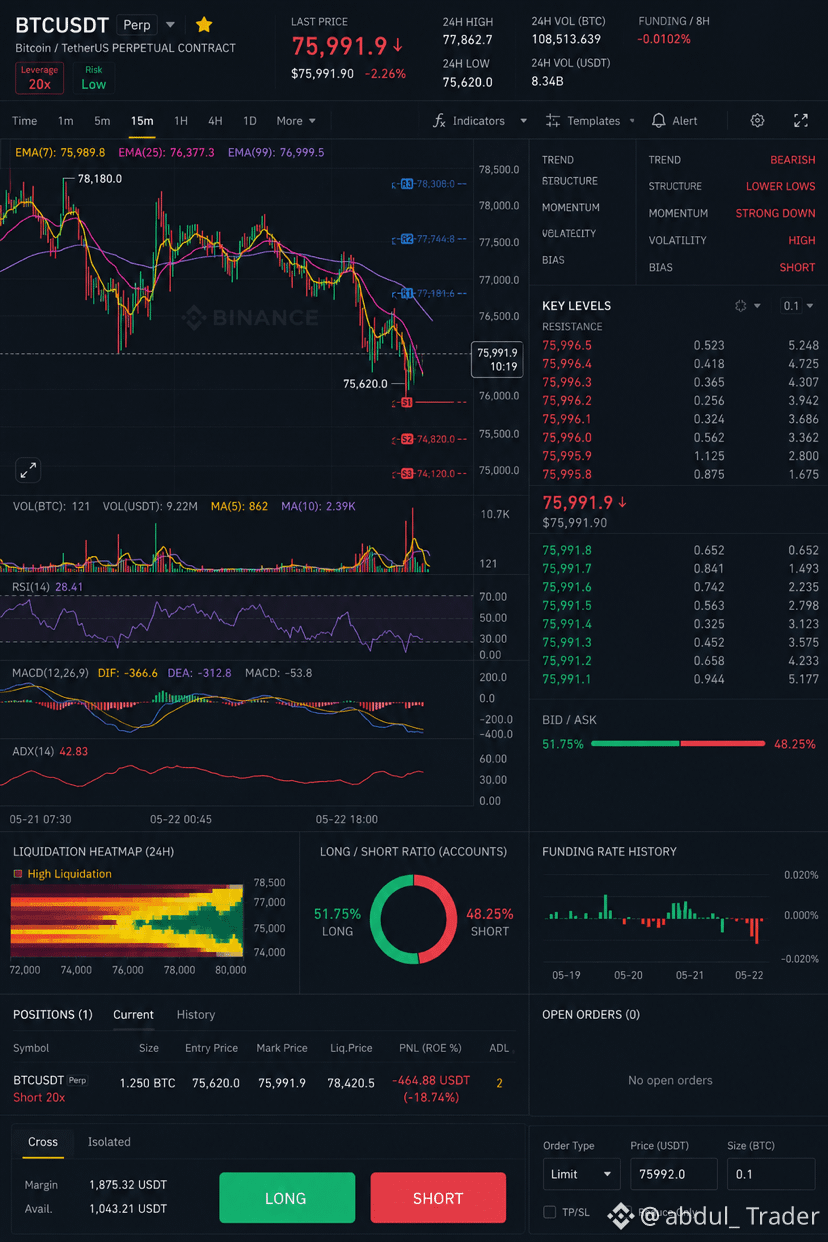Expand the Indicators dropdown arrow

[x=523, y=121]
